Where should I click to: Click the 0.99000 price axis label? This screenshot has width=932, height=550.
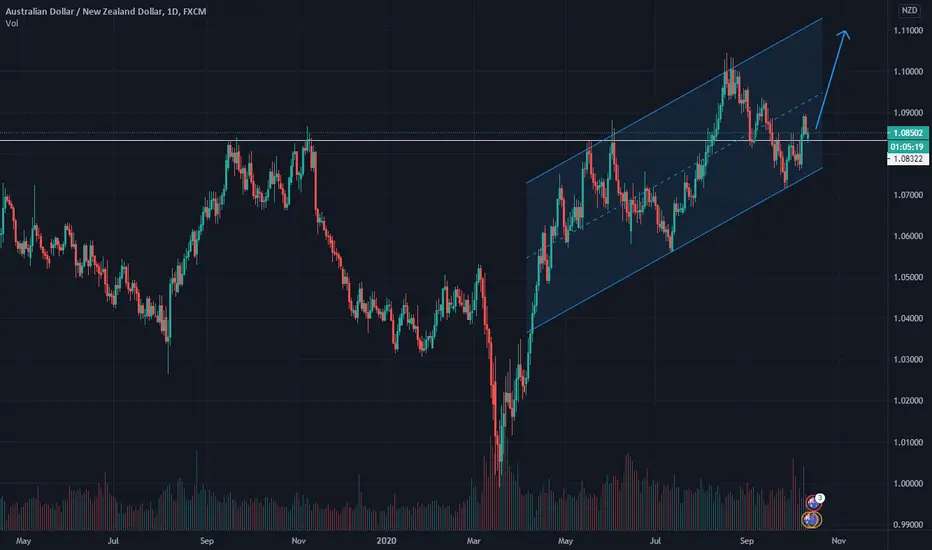(908, 524)
